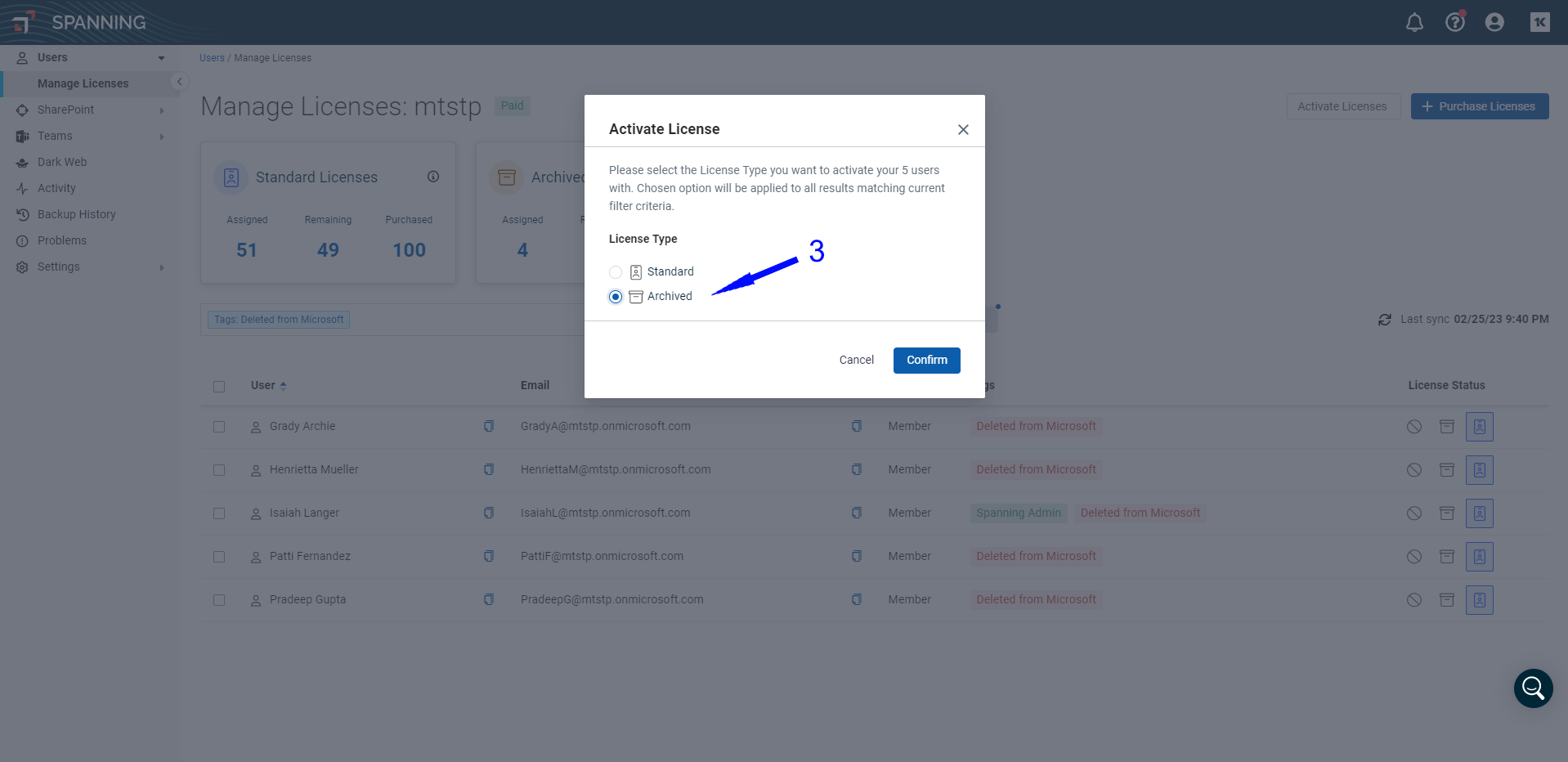Click the Spanning logo
Image resolution: width=1568 pixels, height=762 pixels.
[78, 23]
